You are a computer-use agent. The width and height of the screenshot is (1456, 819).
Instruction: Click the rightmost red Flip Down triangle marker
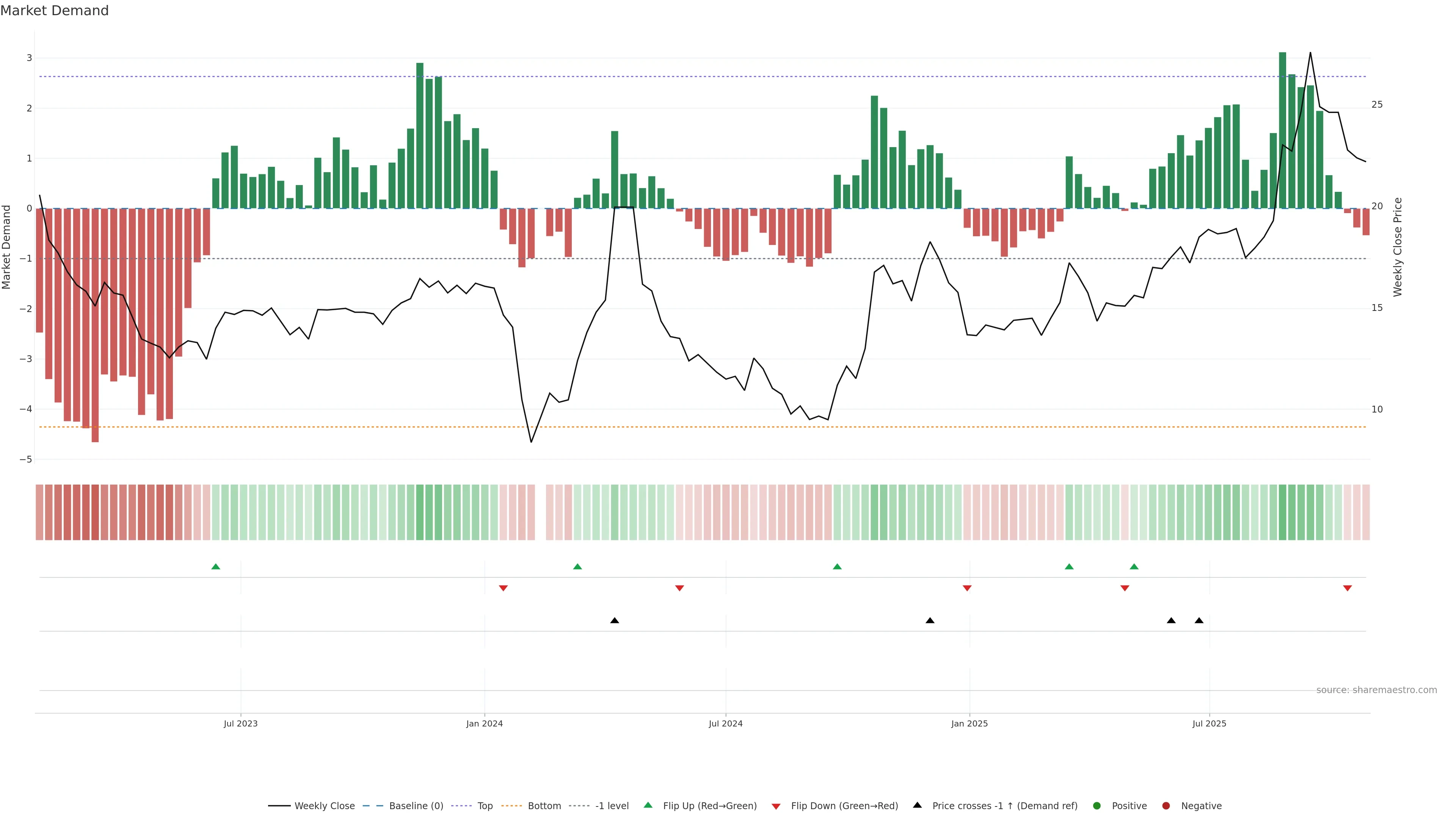click(x=1347, y=588)
